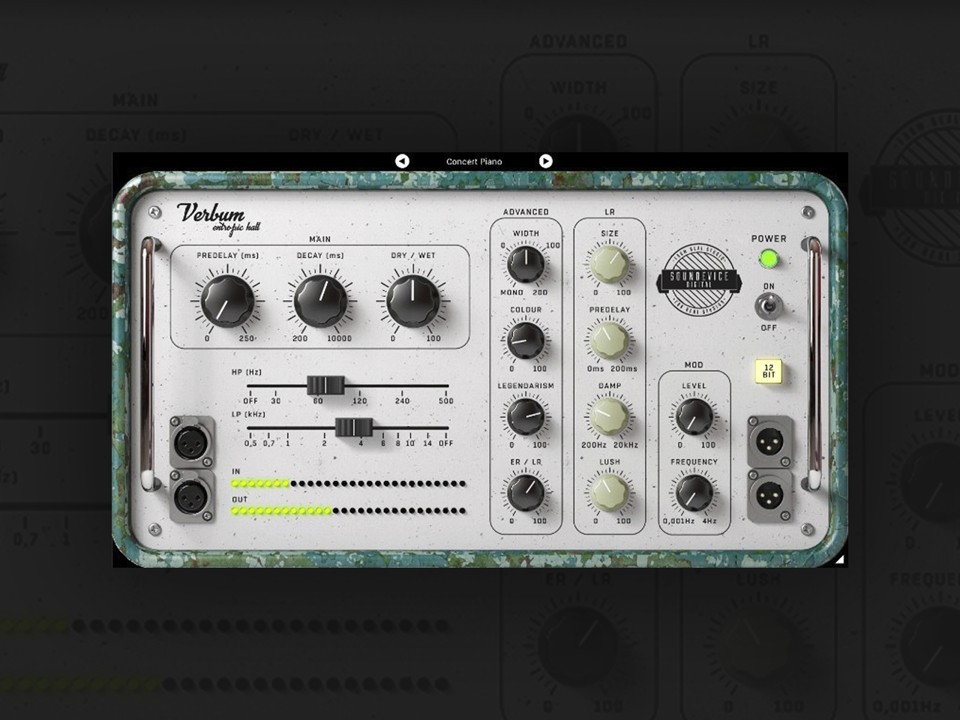Click the LR Predelay knob
This screenshot has height=720, width=960.
pos(610,340)
